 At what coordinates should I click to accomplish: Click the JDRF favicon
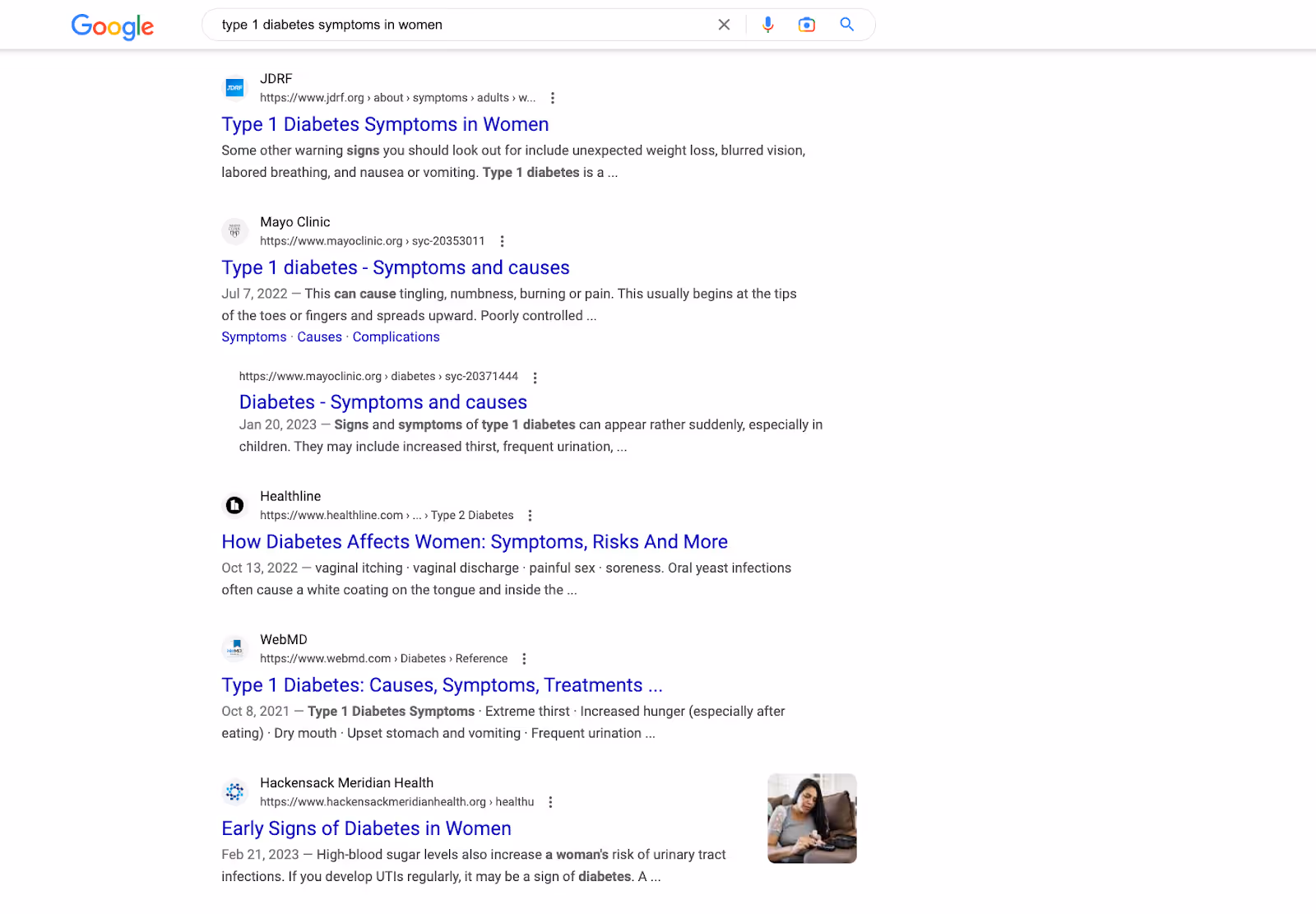pos(234,87)
